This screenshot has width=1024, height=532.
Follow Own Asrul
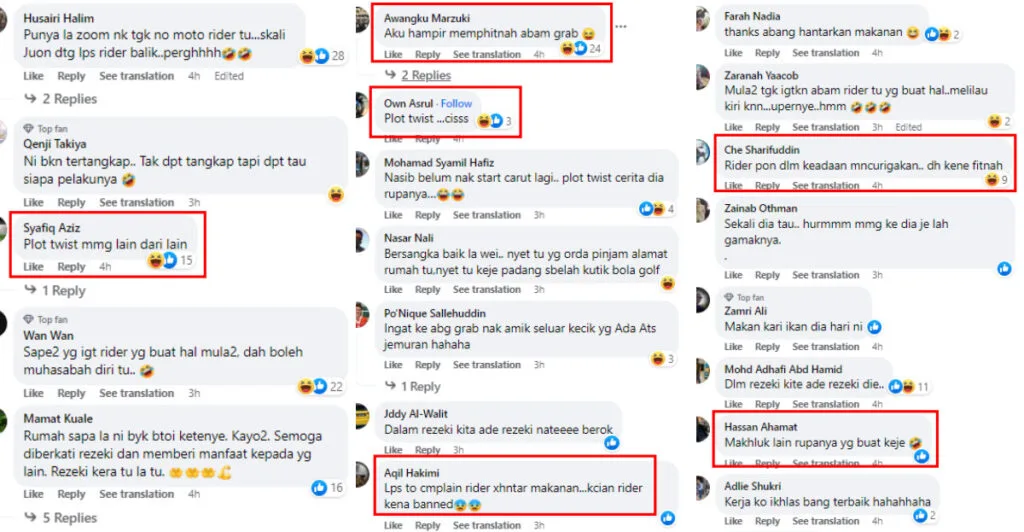456,103
